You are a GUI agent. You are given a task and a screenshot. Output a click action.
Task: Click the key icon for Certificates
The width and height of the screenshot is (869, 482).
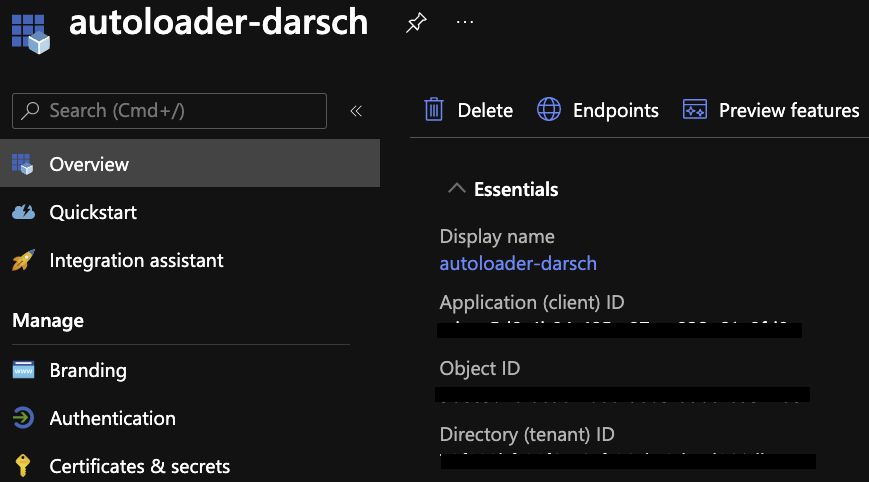tap(23, 465)
